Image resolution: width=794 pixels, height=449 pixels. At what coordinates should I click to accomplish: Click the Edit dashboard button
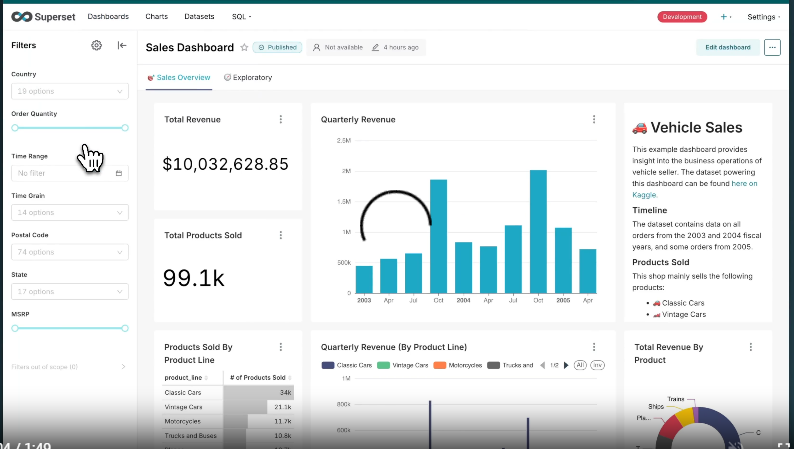coord(728,48)
